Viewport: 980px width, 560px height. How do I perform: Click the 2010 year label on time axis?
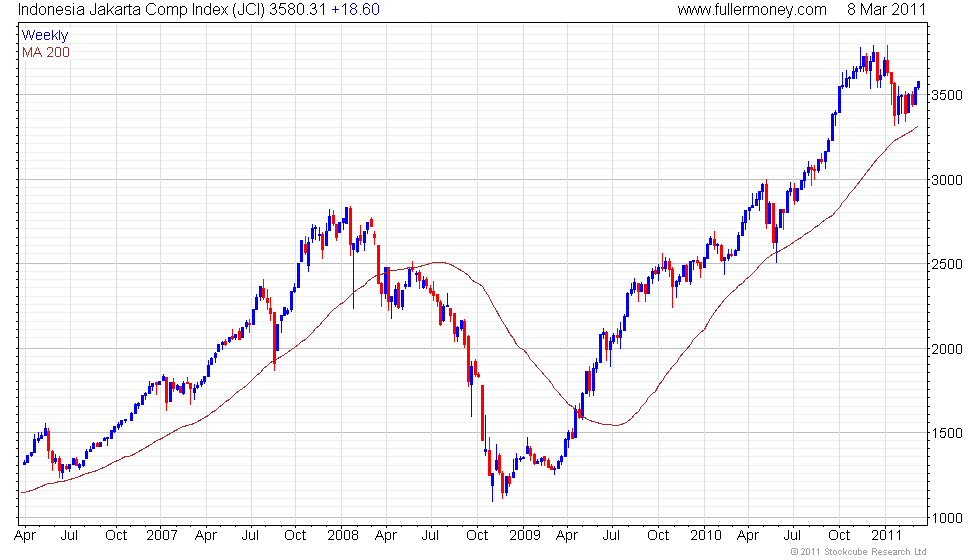tap(706, 536)
